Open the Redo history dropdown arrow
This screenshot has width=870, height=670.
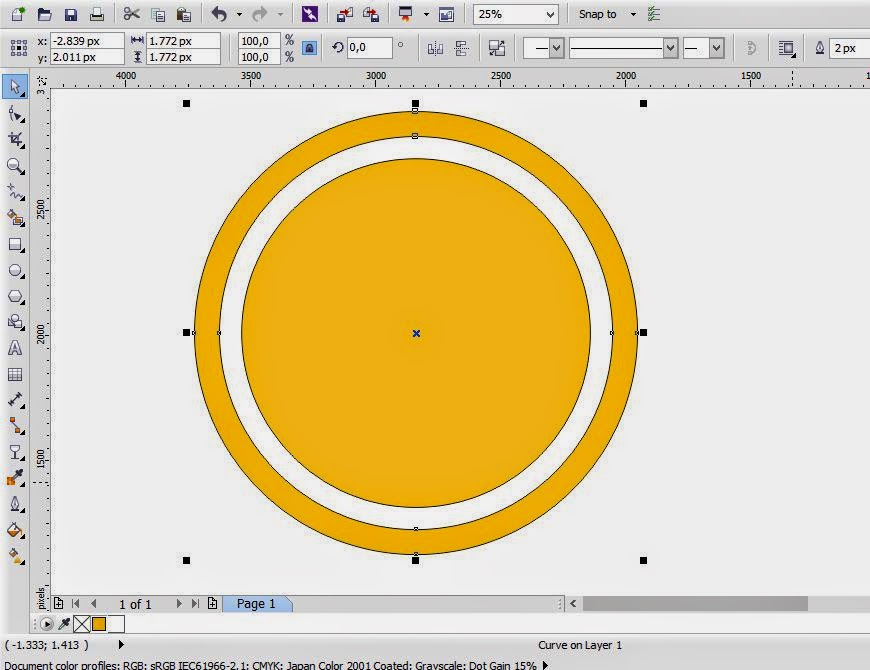pyautogui.click(x=280, y=14)
